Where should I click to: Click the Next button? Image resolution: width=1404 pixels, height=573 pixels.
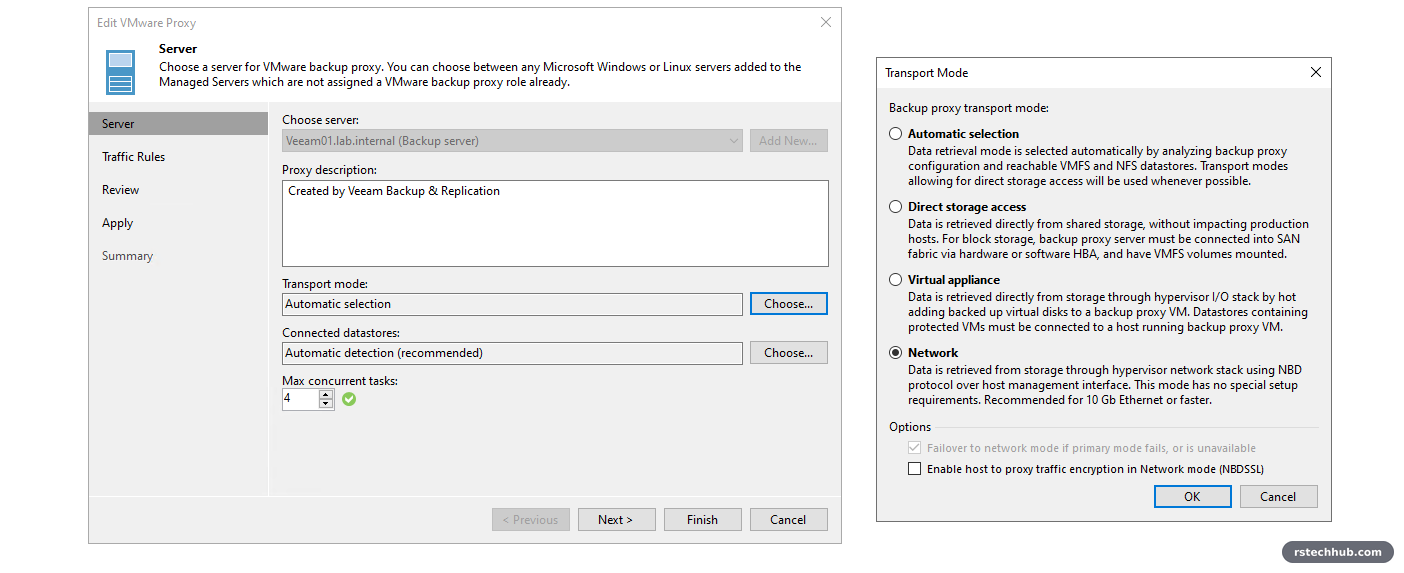(617, 520)
